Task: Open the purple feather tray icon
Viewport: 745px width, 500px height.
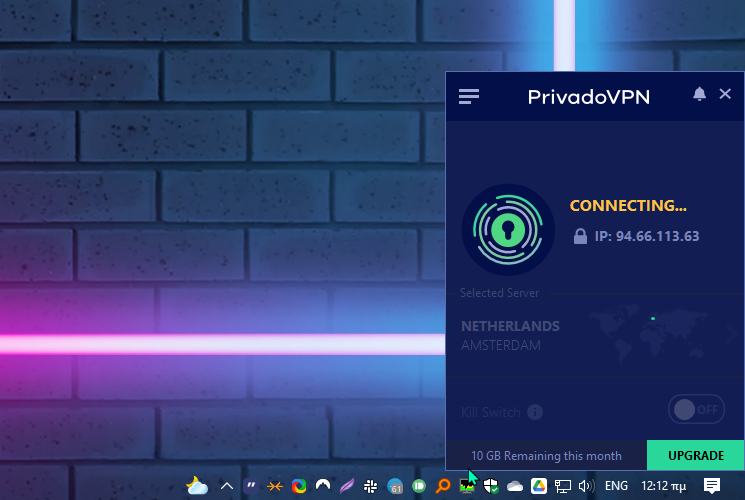Action: point(347,486)
